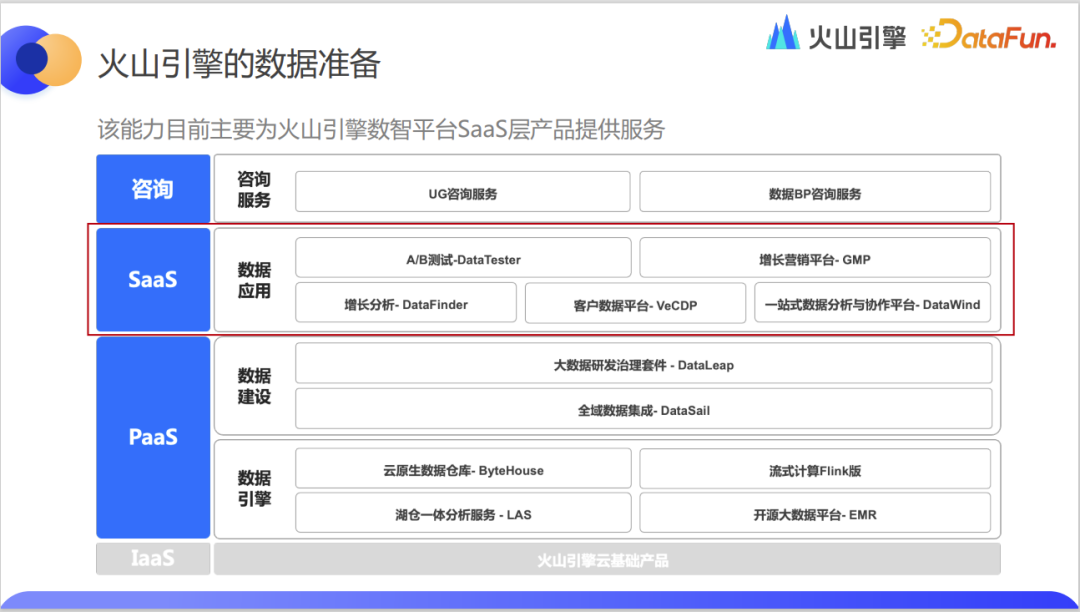This screenshot has width=1080, height=612.
Task: Click the A/B测试-DataTester box
Action: (x=464, y=257)
